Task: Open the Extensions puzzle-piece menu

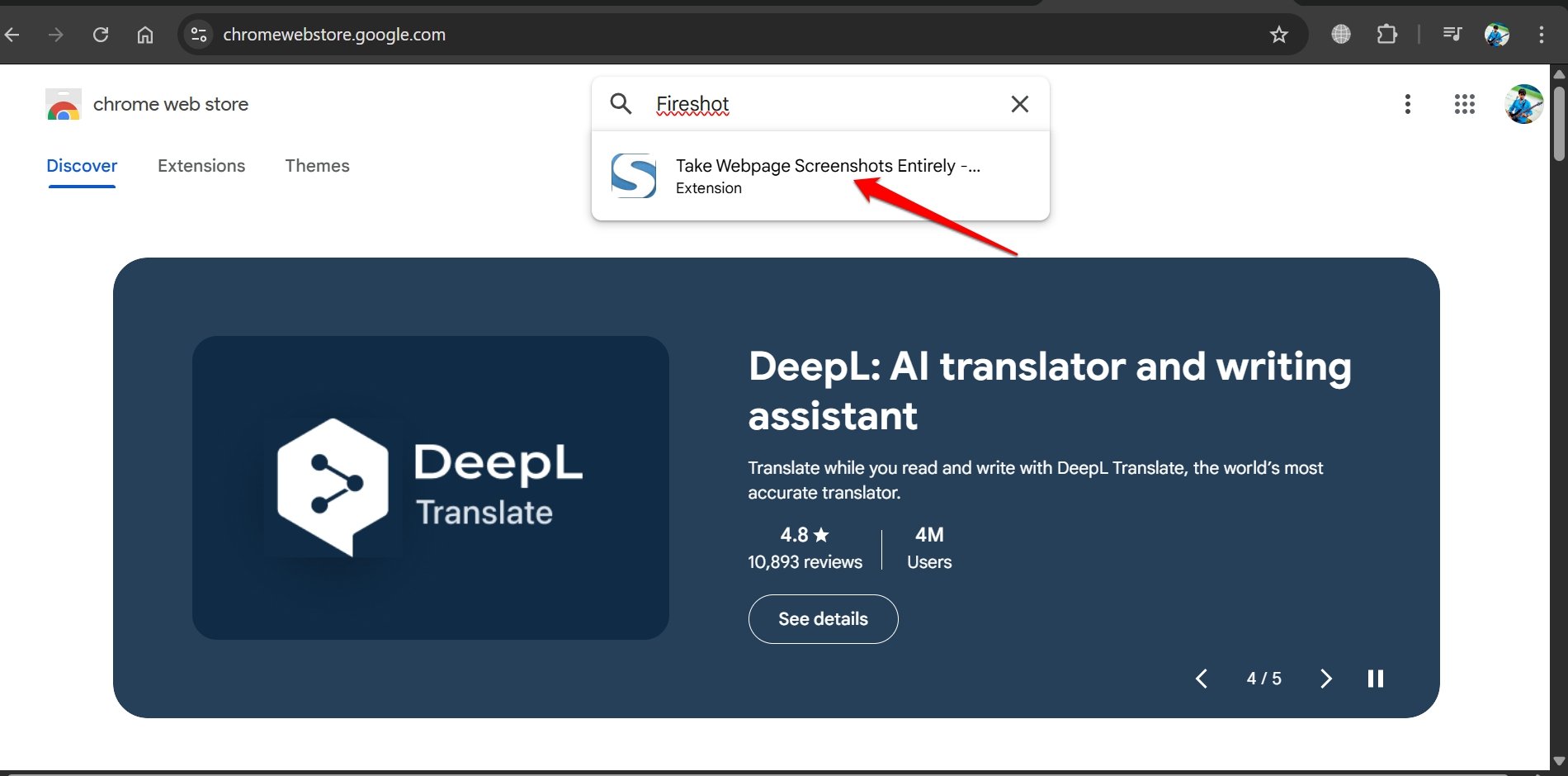Action: pyautogui.click(x=1387, y=34)
